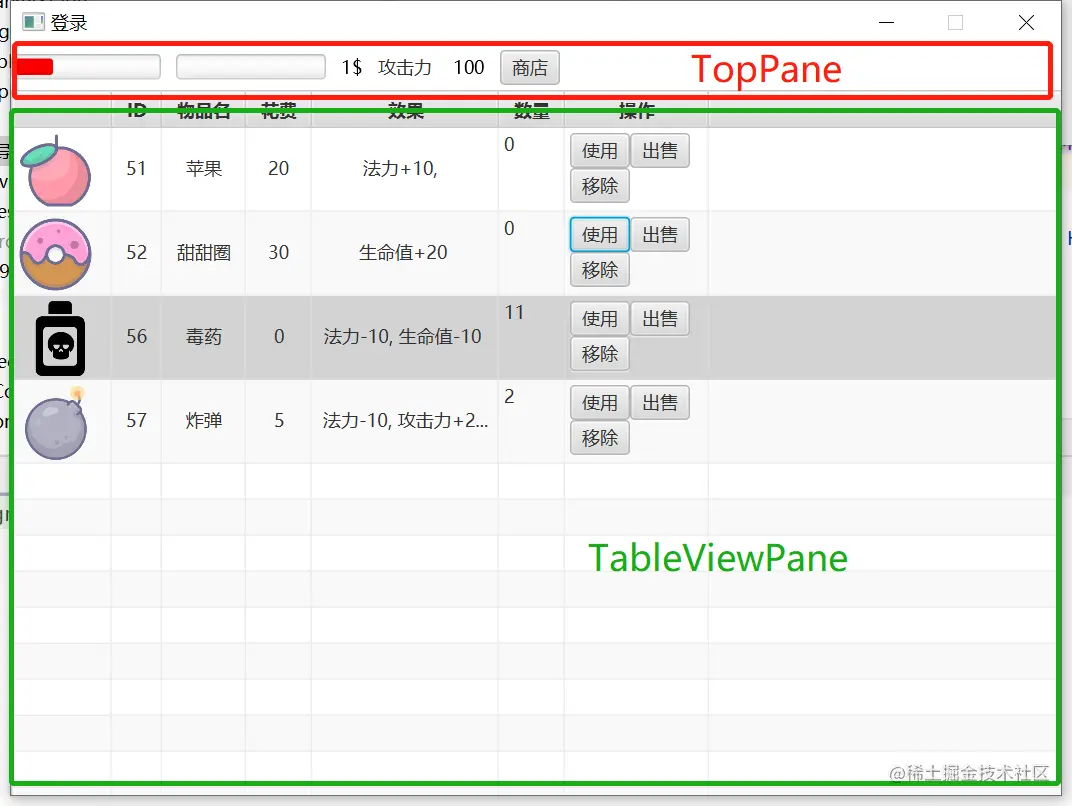Click the window app icon beside 登录
Viewport: 1072px width, 806px height.
[x=34, y=23]
